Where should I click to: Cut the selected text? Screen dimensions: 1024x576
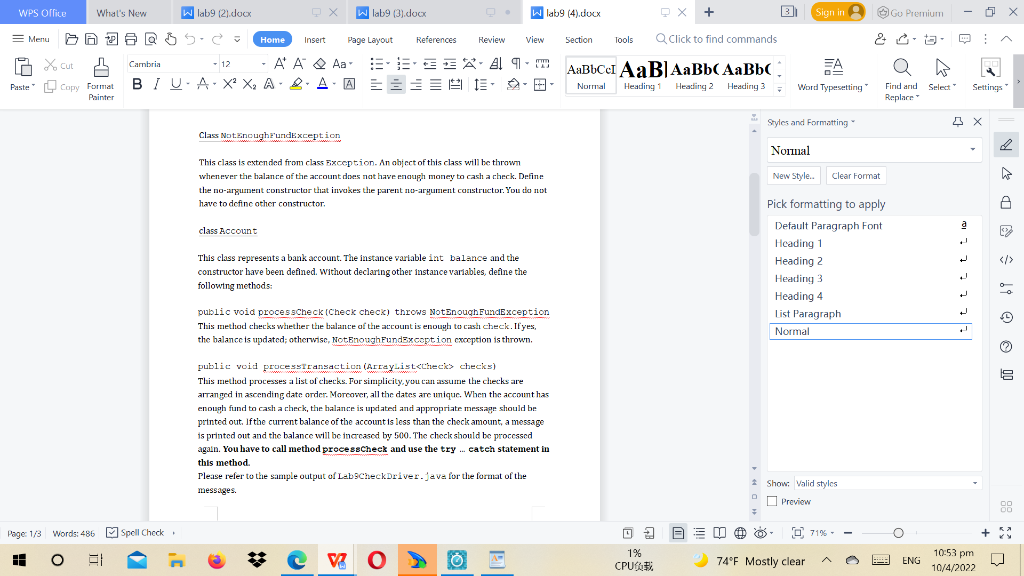[59, 65]
